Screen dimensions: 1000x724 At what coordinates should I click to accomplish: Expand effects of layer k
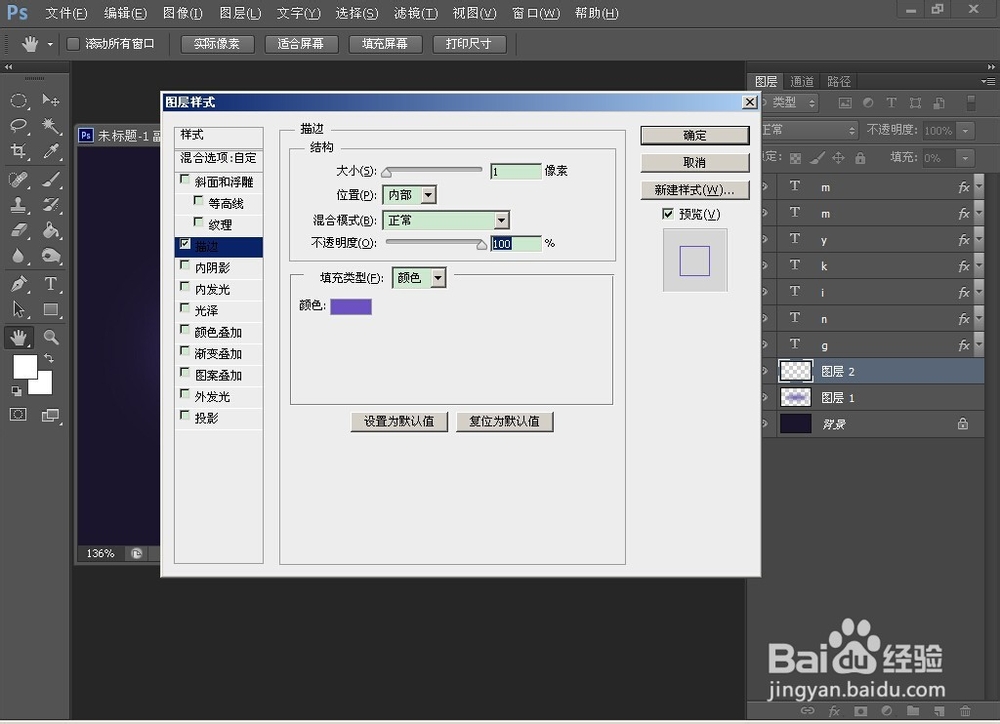979,266
